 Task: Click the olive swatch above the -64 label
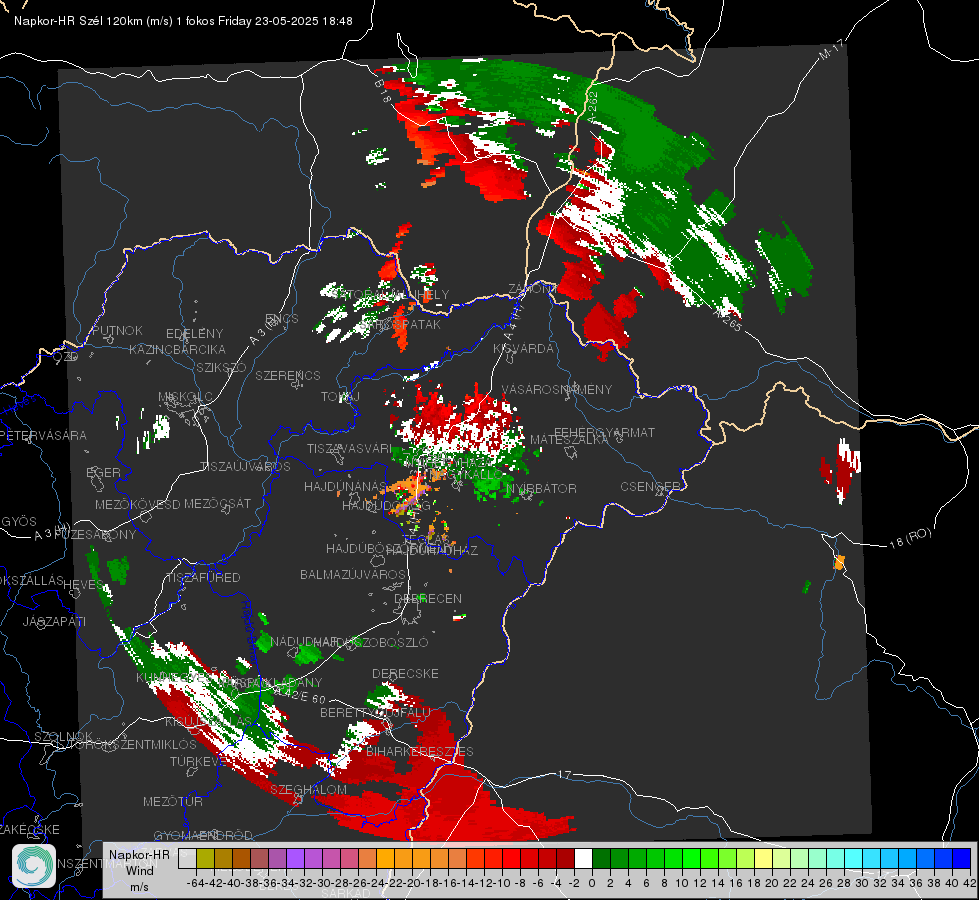click(205, 858)
